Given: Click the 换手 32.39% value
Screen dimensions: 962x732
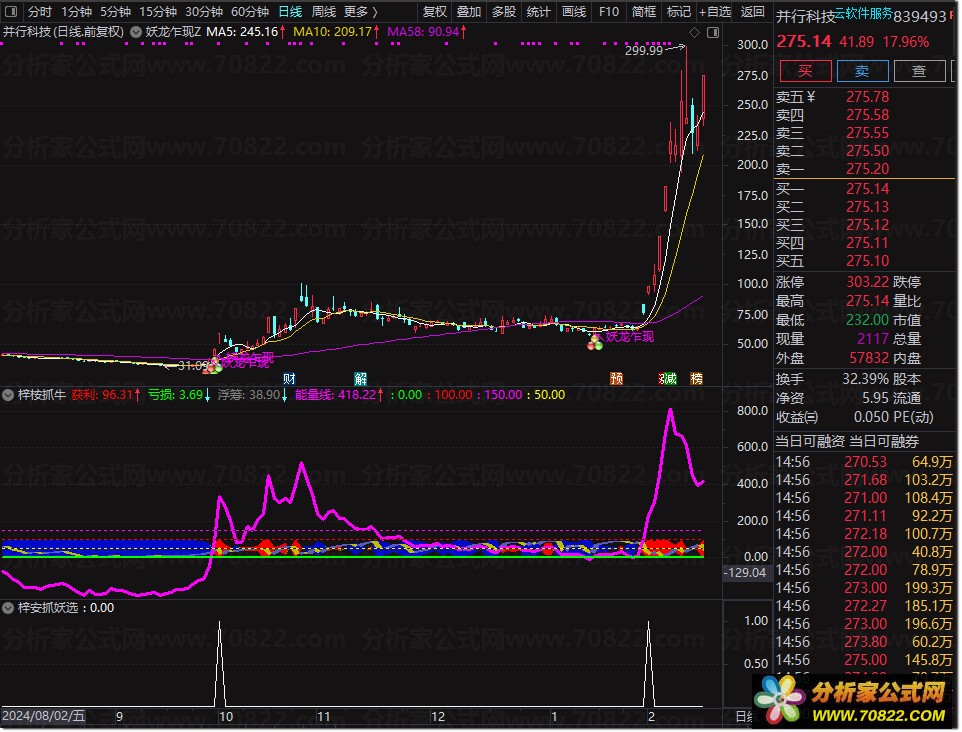Looking at the screenshot, I should (866, 379).
